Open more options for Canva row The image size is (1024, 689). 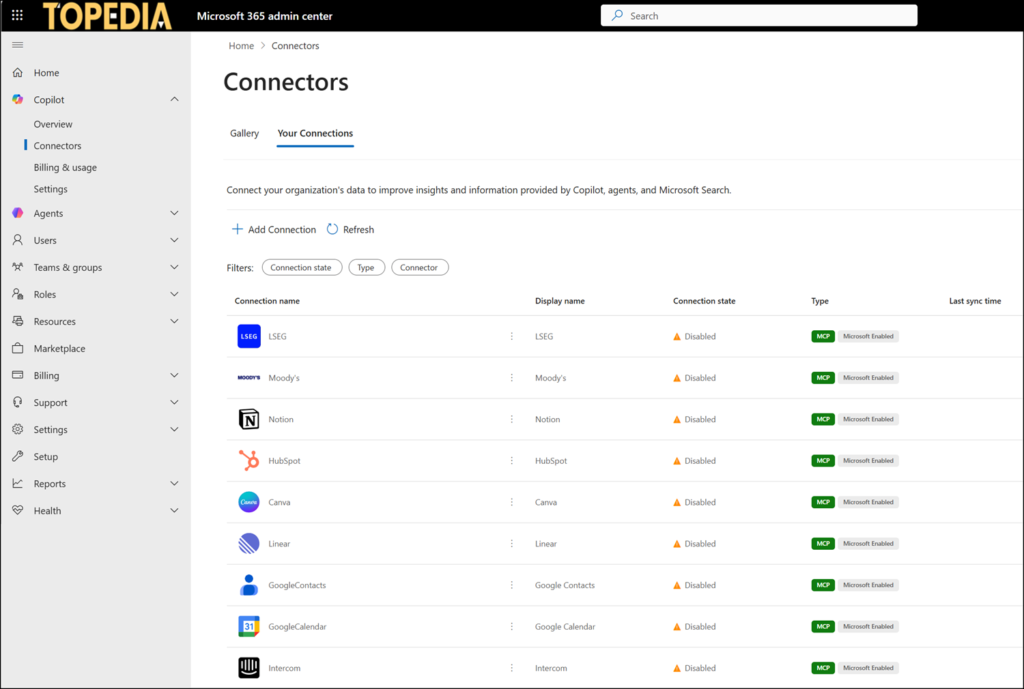tap(511, 502)
